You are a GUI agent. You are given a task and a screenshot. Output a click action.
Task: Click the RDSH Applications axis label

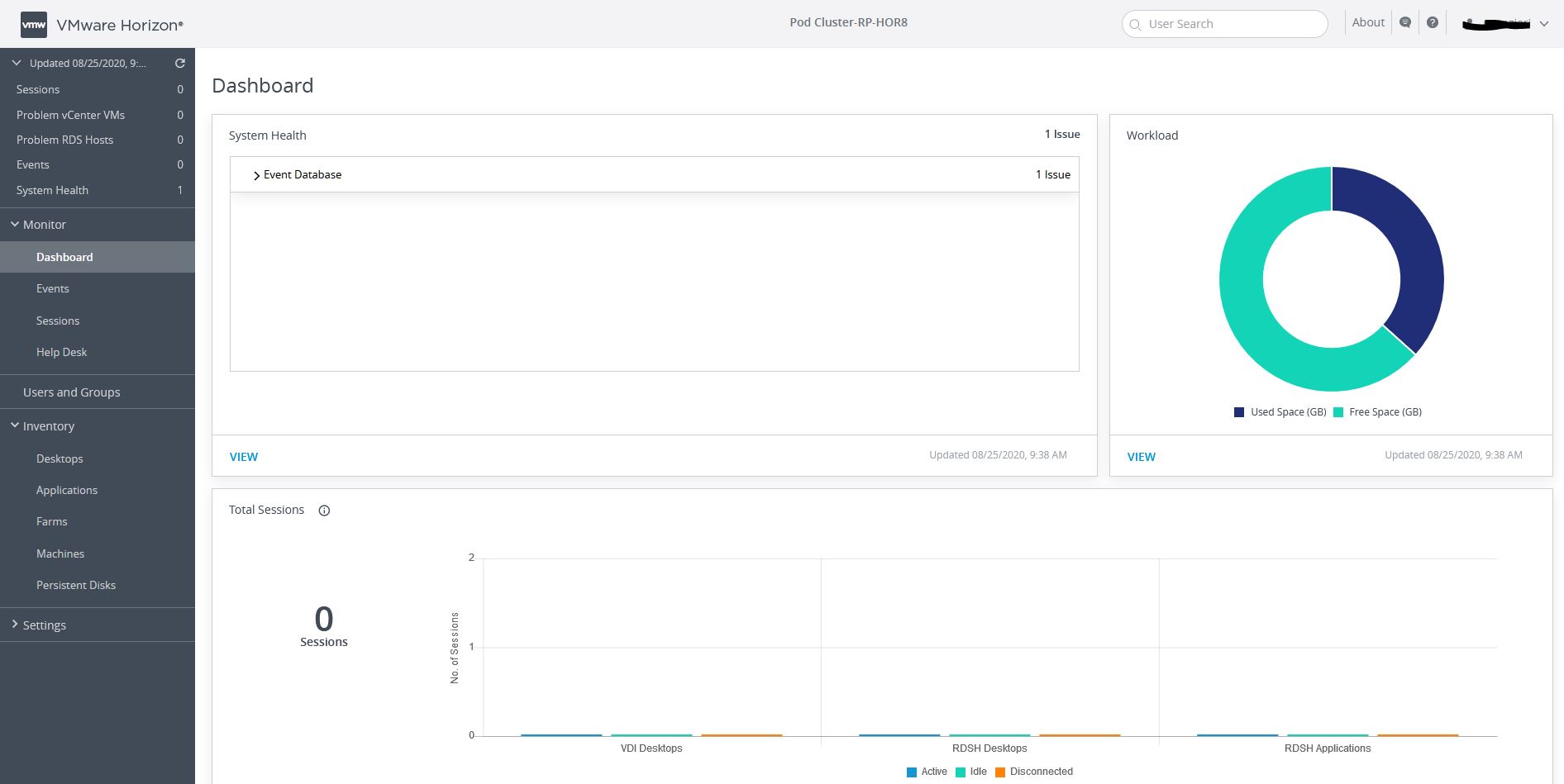[x=1328, y=748]
